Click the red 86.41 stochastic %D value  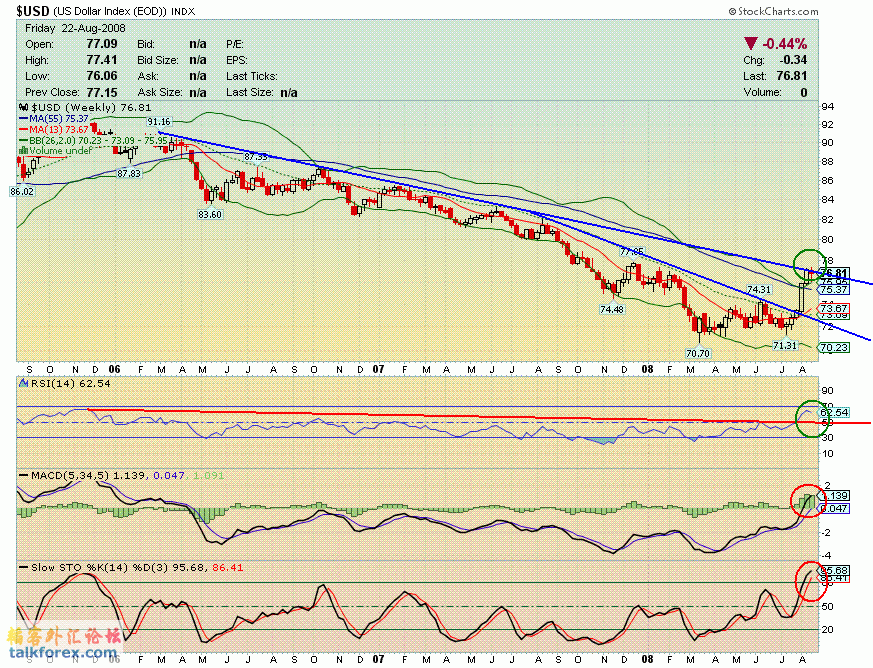[x=228, y=568]
